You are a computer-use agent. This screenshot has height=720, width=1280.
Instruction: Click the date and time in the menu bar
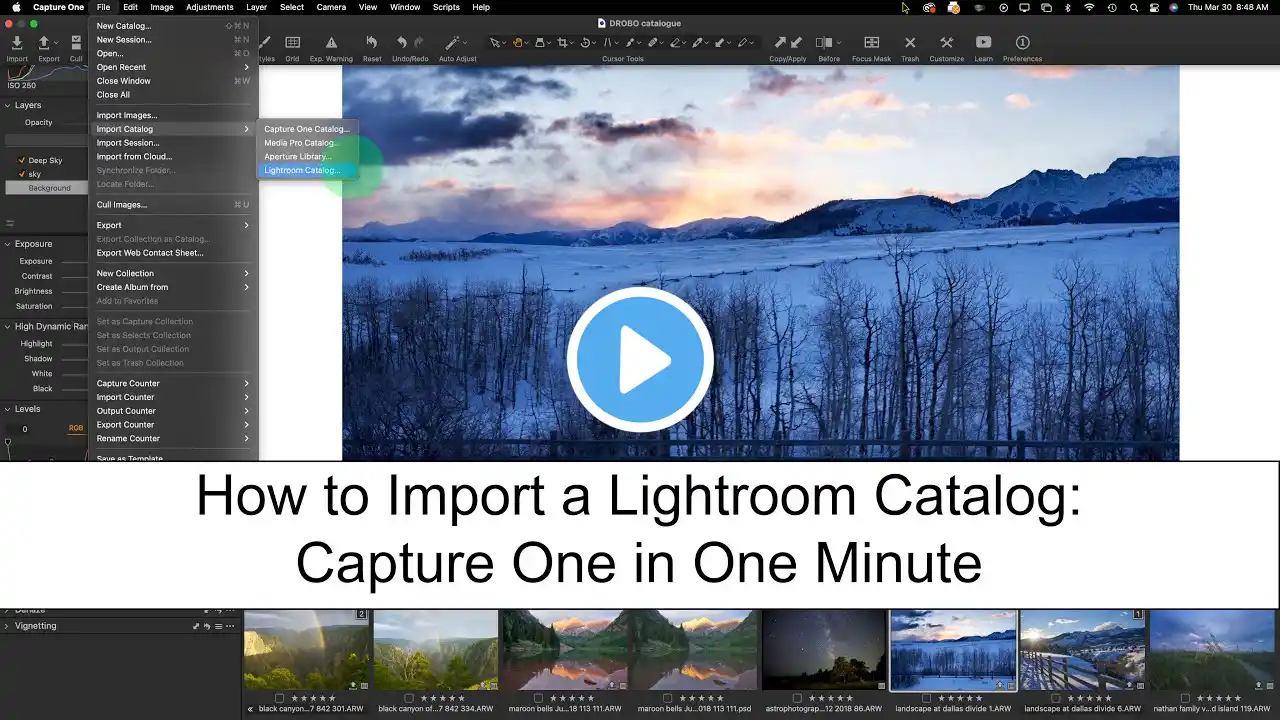point(1229,7)
